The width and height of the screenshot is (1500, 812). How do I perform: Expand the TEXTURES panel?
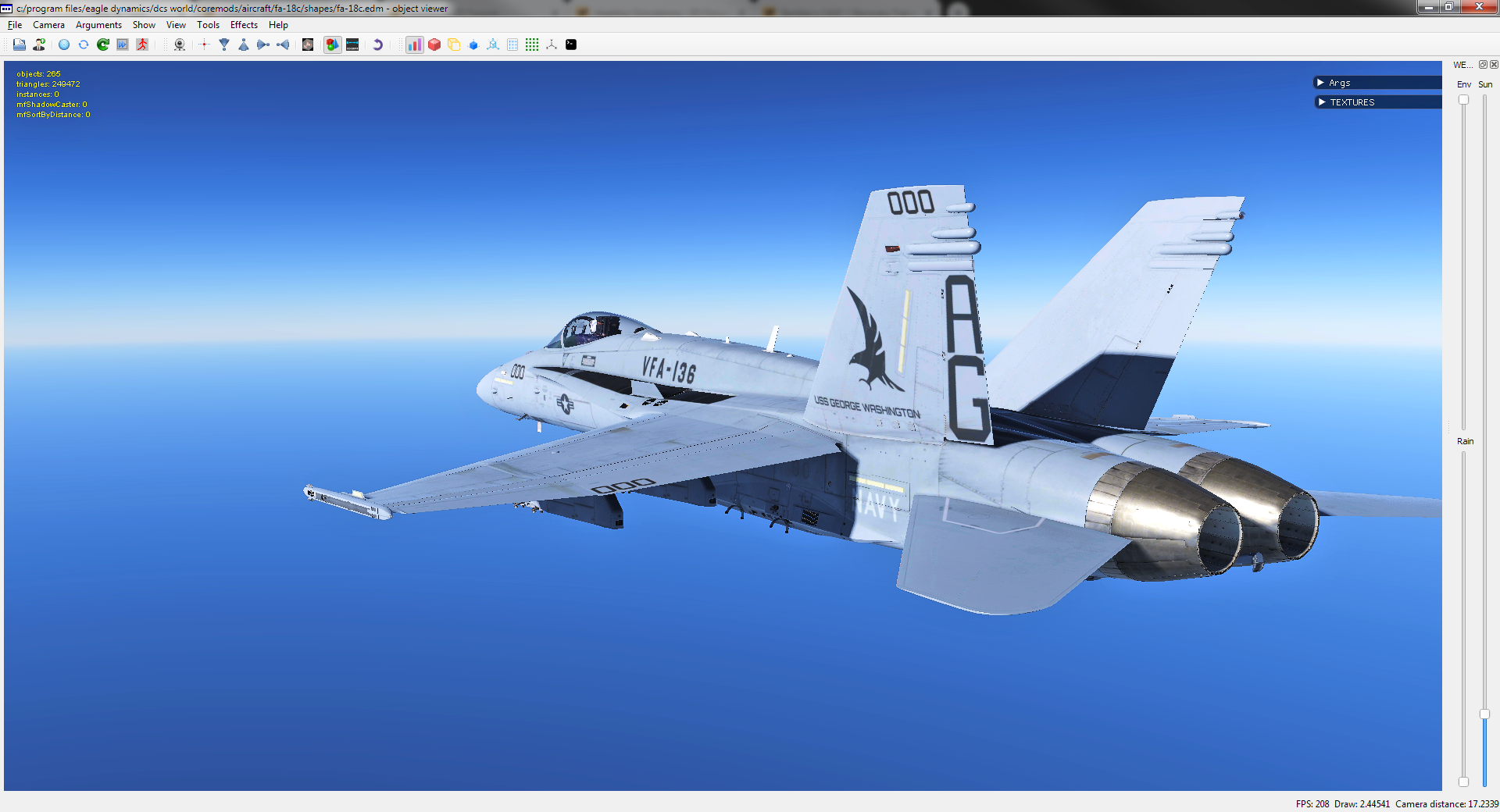tap(1377, 102)
